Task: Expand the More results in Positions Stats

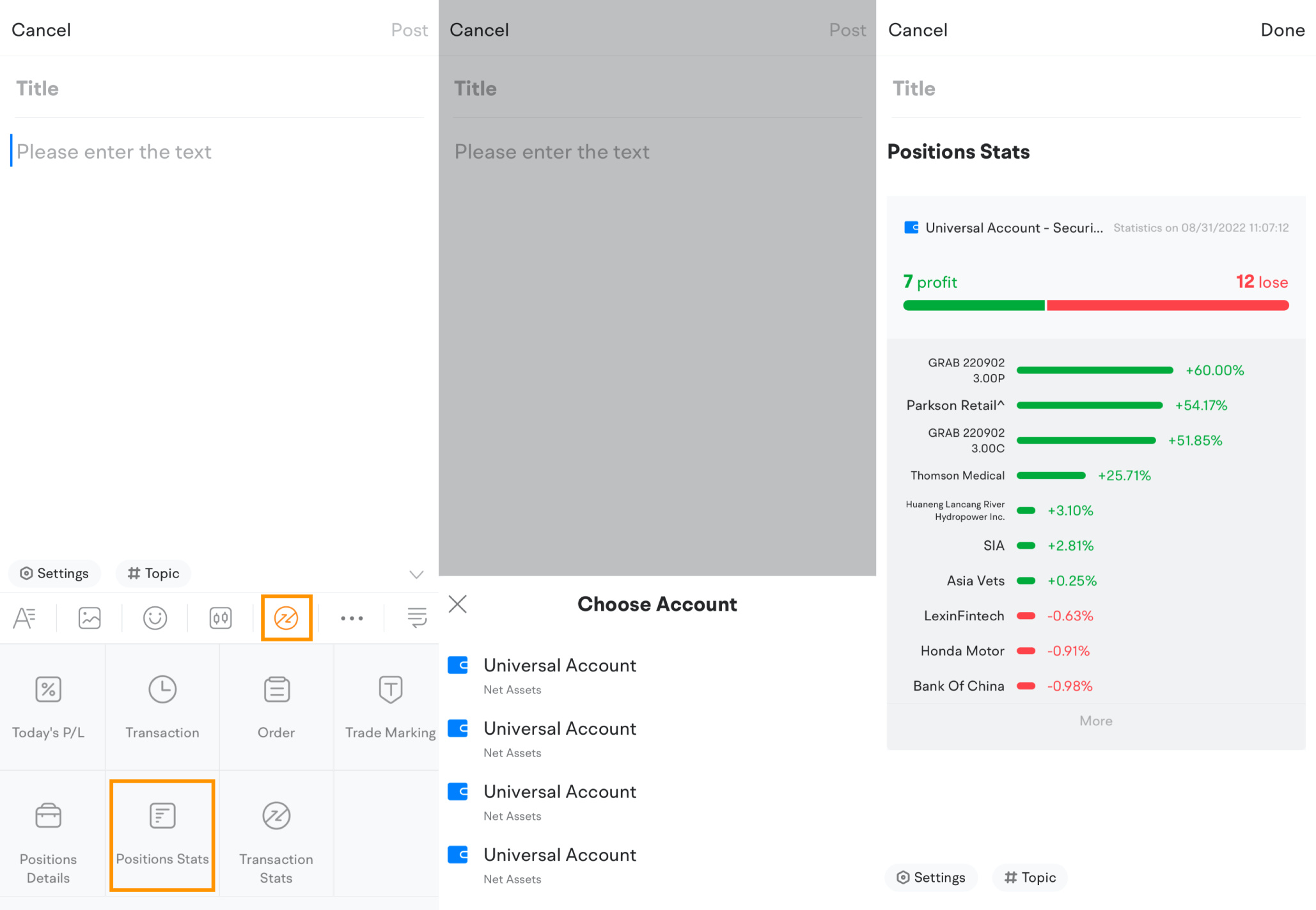Action: pyautogui.click(x=1096, y=720)
